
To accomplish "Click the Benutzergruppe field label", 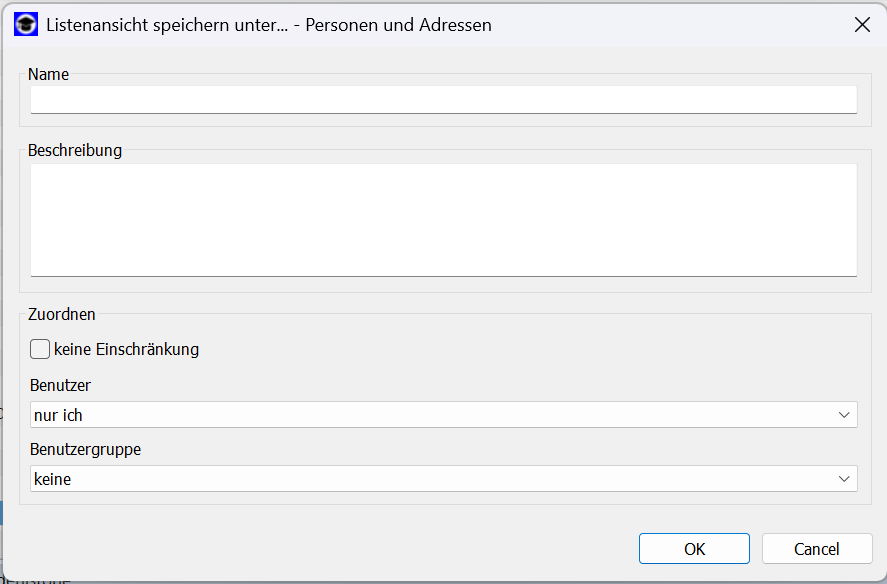I will (x=85, y=449).
